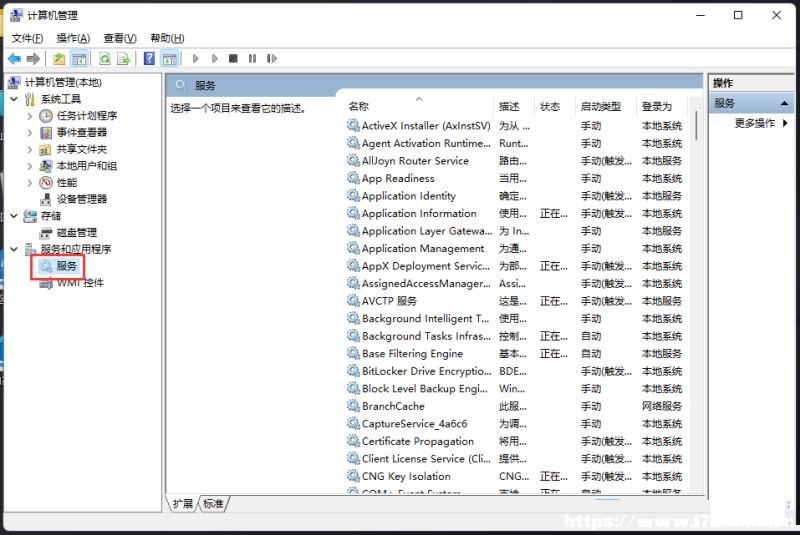Expand the 任务计划程序 node arrow
800x535 pixels.
(x=30, y=116)
